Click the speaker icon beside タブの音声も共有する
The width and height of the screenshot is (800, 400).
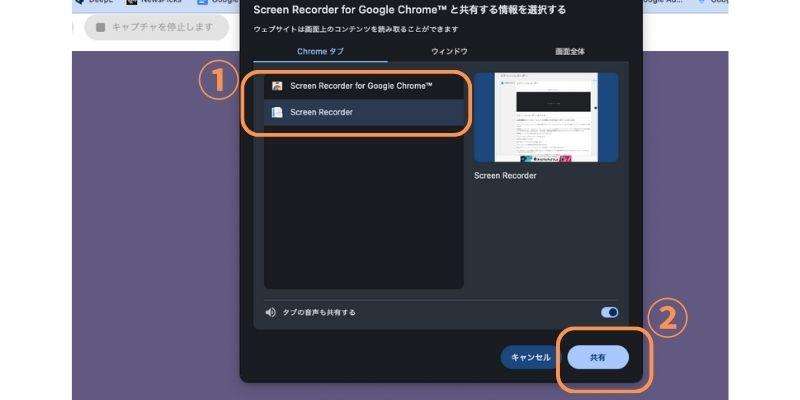pos(270,312)
